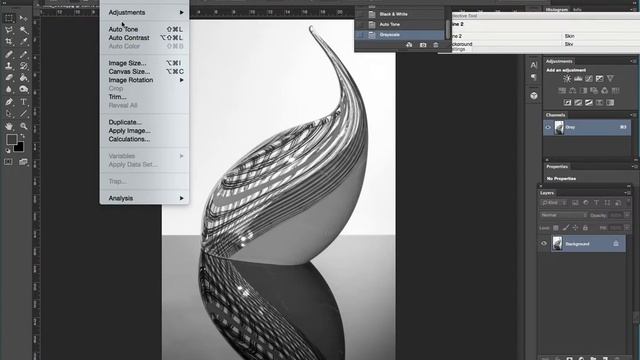Select the Magic Wand tool
640x360 pixels.
click(x=24, y=30)
